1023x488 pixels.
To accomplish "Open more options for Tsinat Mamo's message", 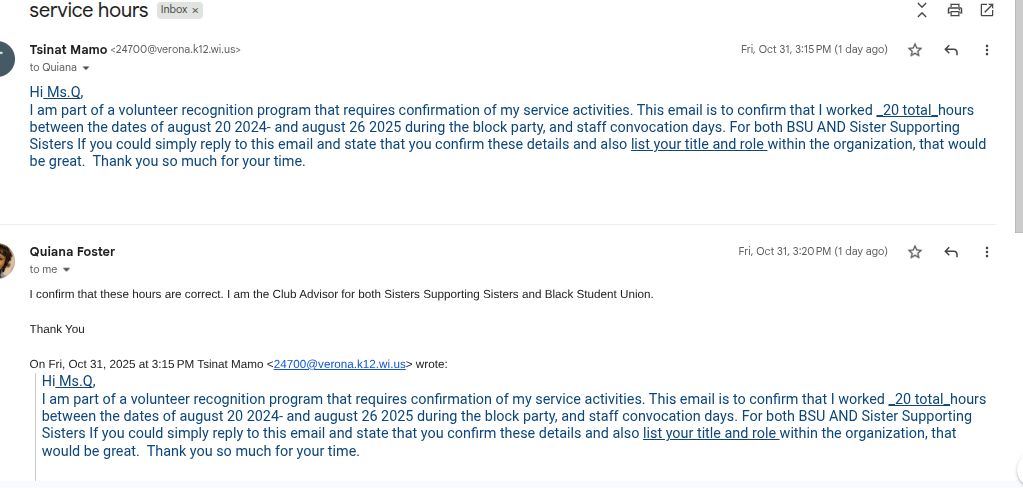I will pos(987,50).
